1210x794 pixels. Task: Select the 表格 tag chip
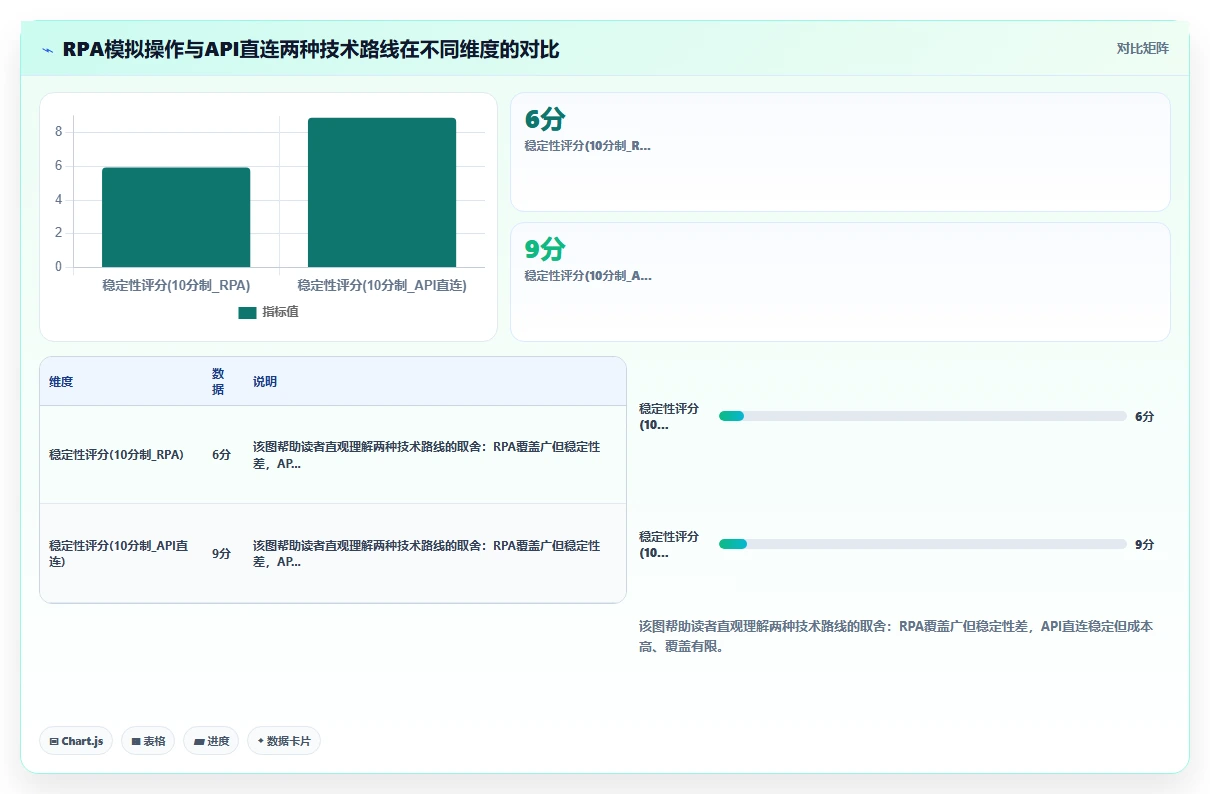(x=148, y=741)
